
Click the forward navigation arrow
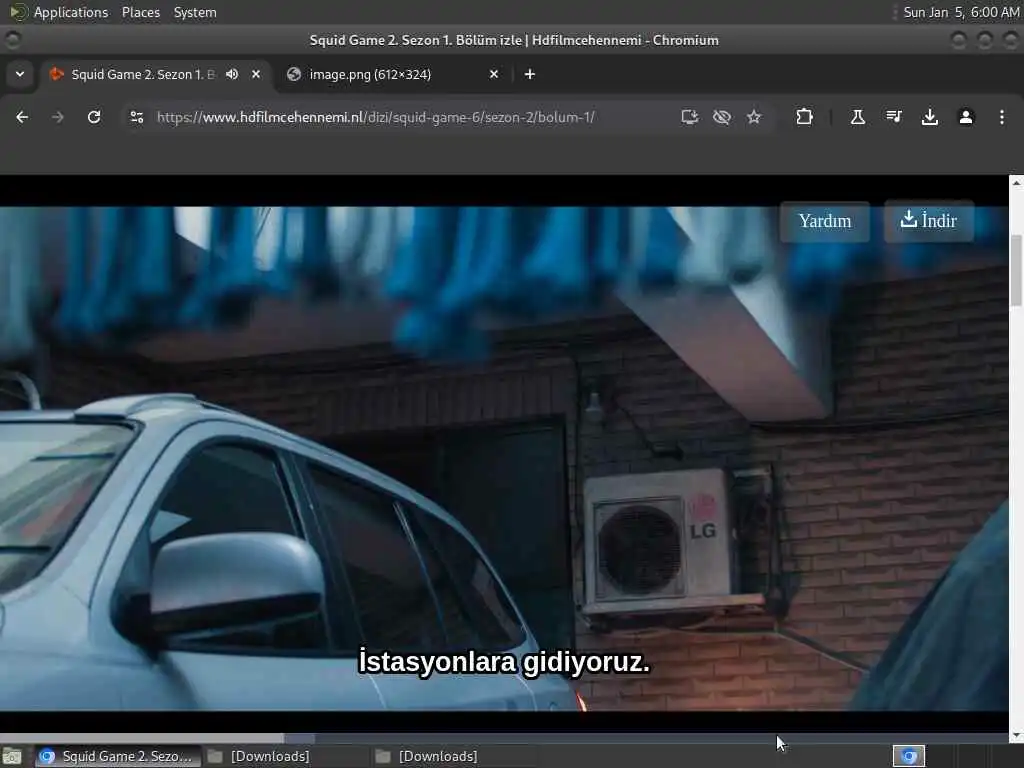point(57,117)
